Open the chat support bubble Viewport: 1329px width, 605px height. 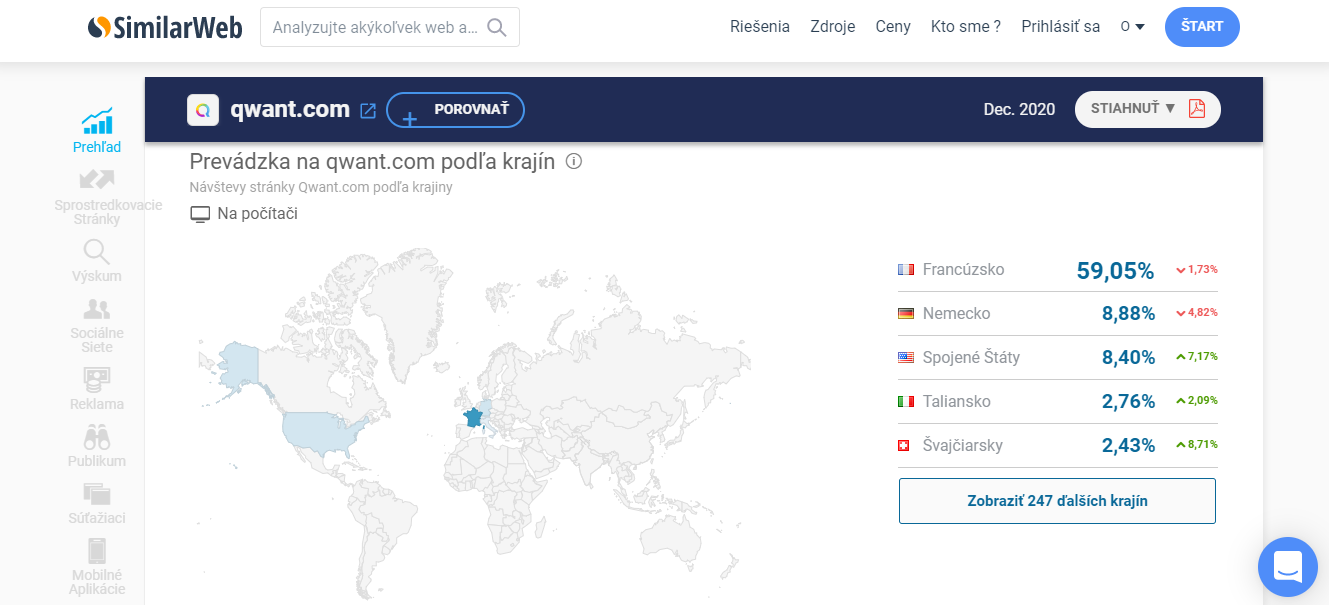click(1288, 567)
